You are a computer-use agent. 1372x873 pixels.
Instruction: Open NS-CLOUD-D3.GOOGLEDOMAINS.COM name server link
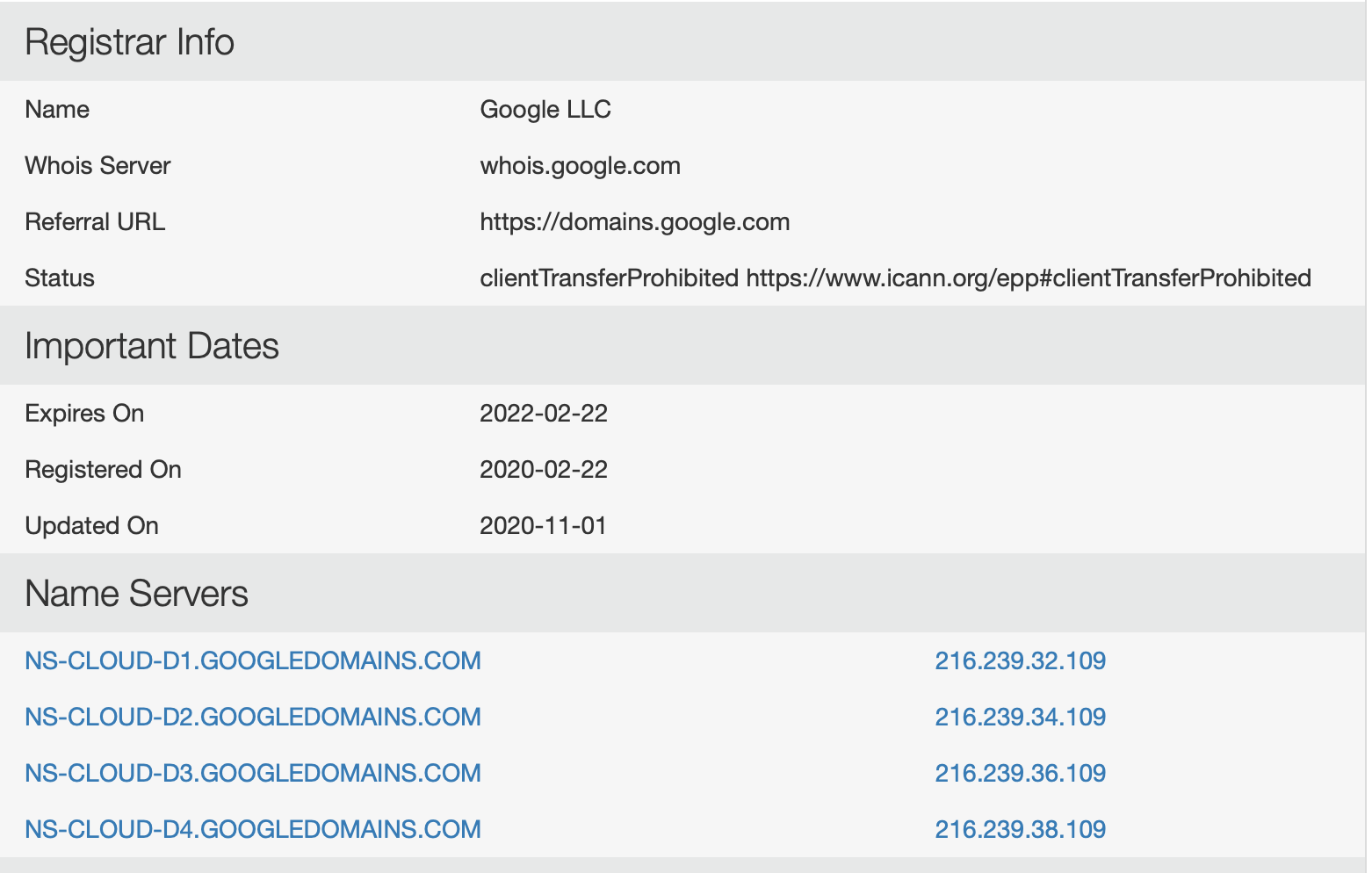[253, 773]
